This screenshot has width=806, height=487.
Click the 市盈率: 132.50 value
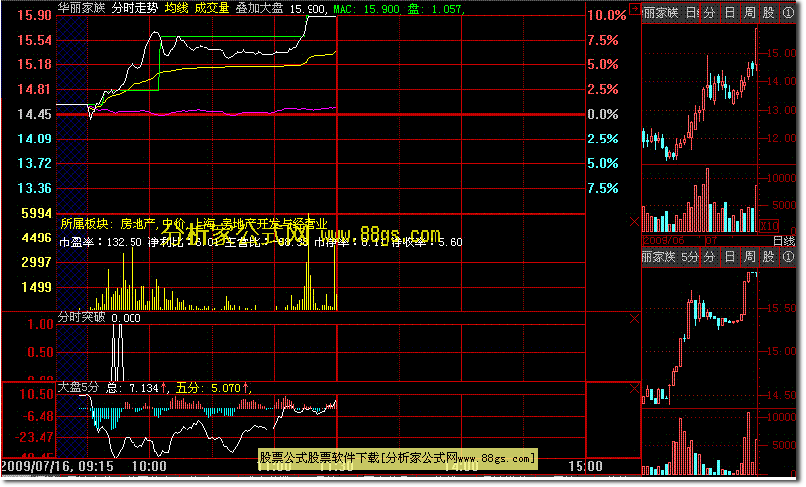point(100,242)
